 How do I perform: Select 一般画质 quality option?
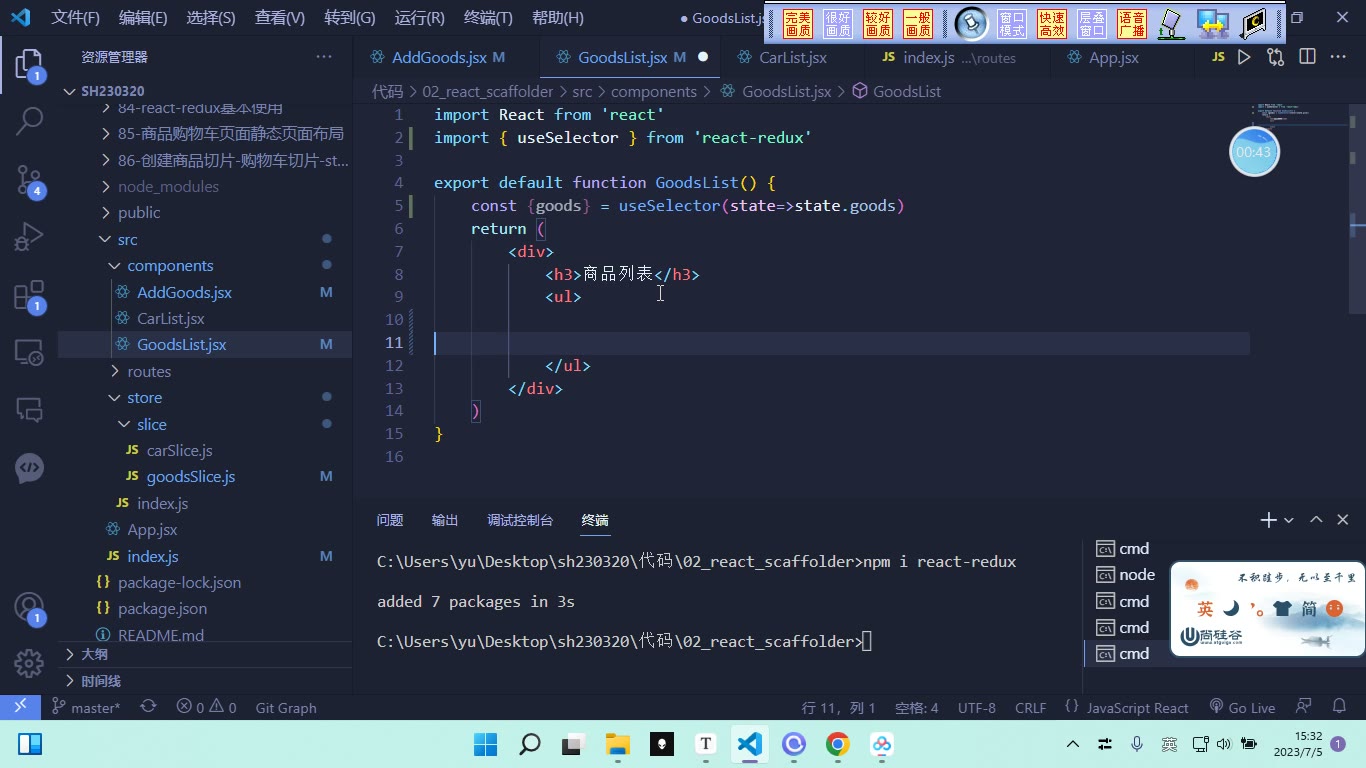pyautogui.click(x=918, y=24)
